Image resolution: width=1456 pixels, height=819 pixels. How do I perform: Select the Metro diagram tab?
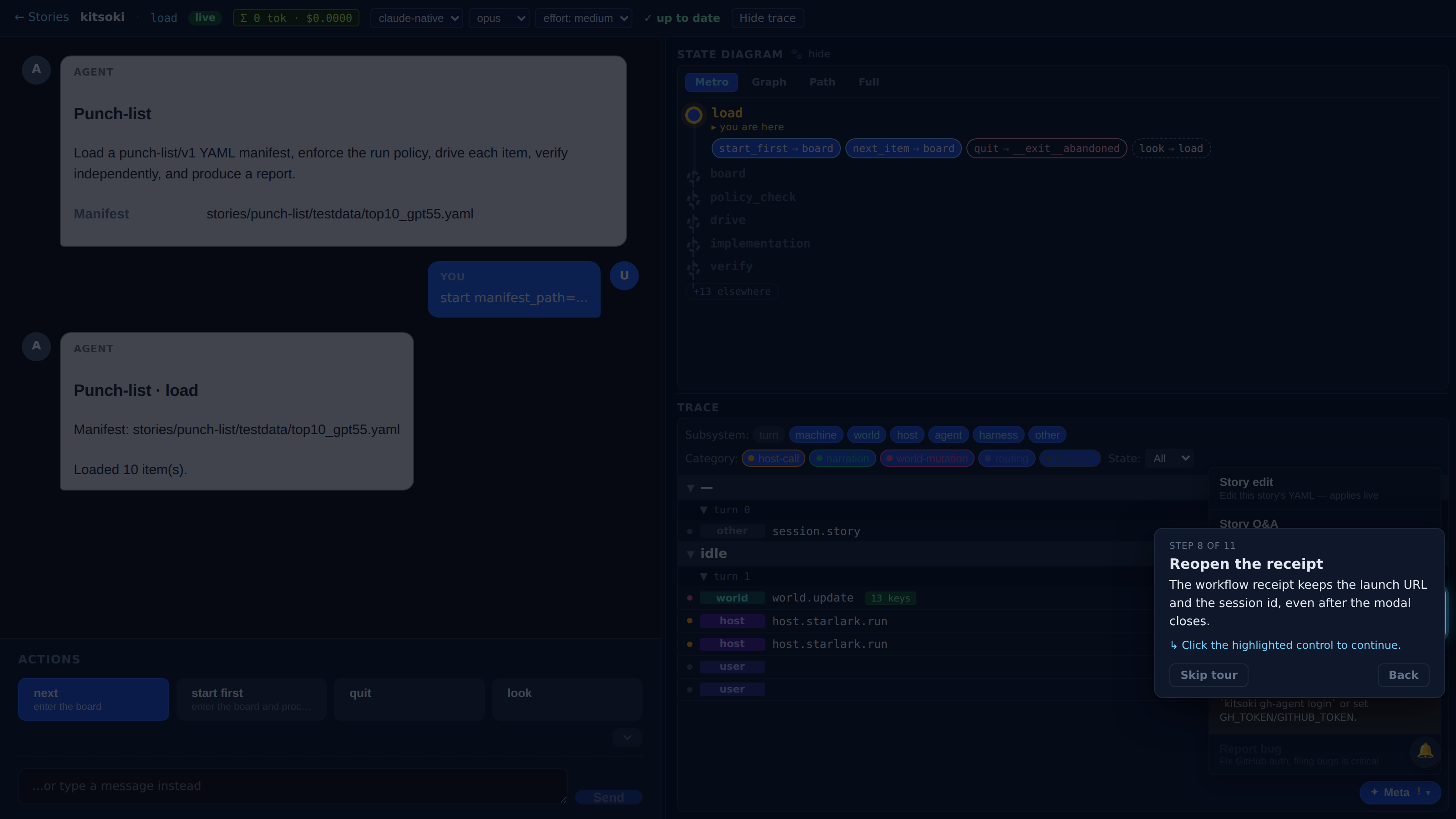pyautogui.click(x=711, y=82)
